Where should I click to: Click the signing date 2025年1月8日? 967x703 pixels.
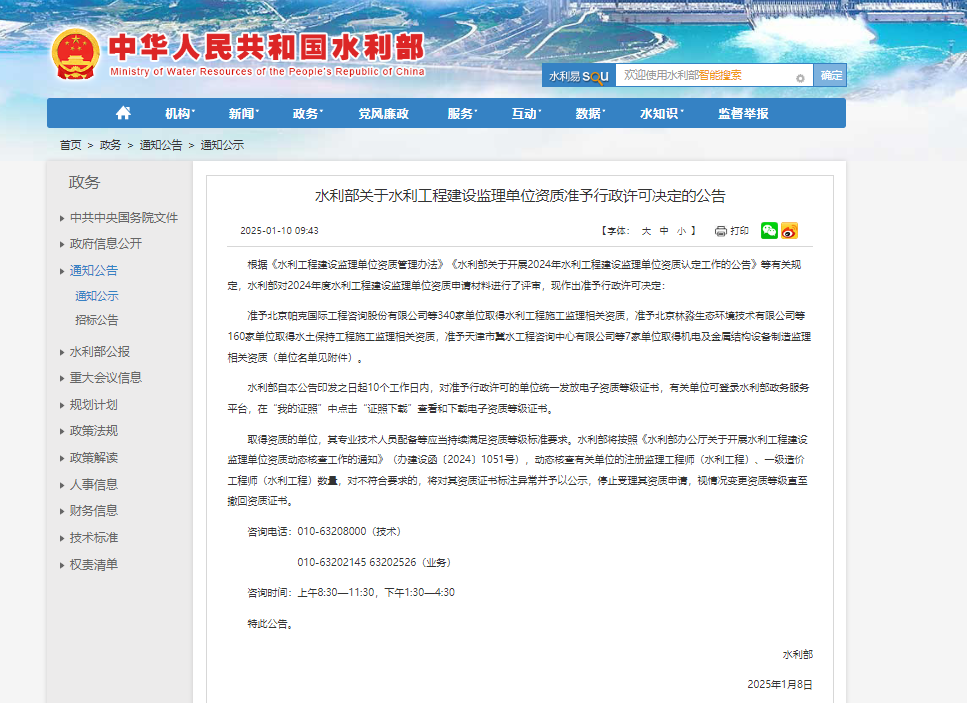click(780, 684)
